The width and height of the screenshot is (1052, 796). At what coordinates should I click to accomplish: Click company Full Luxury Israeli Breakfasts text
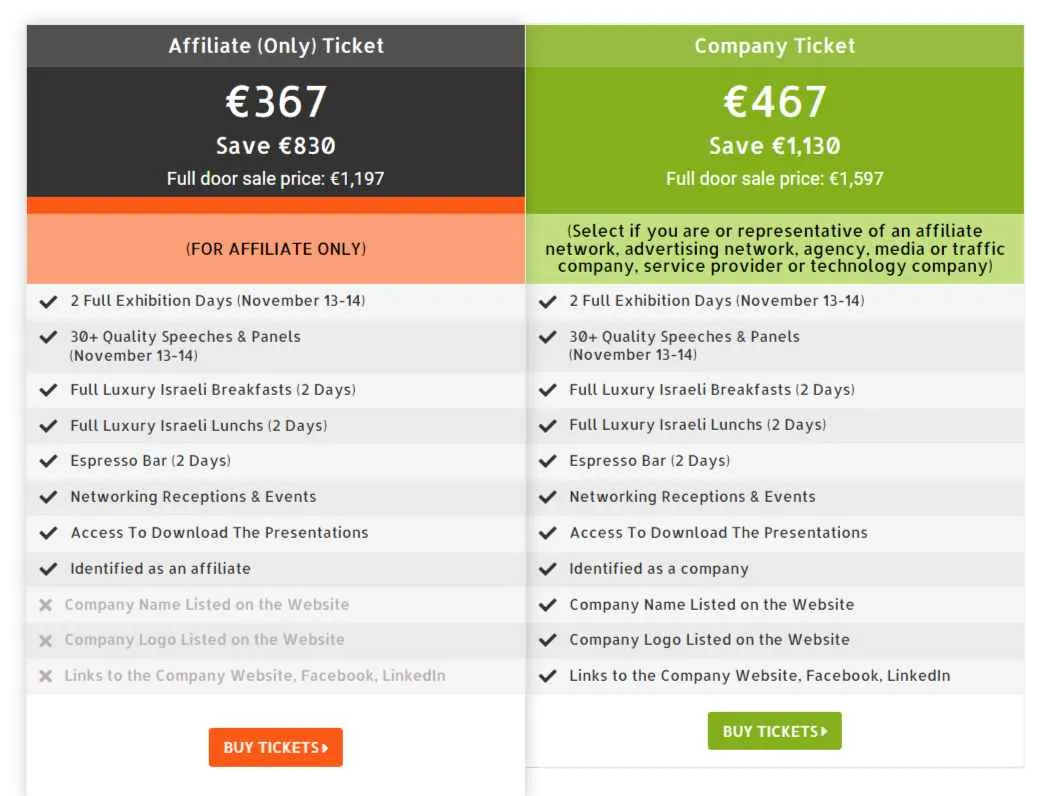[x=712, y=390]
